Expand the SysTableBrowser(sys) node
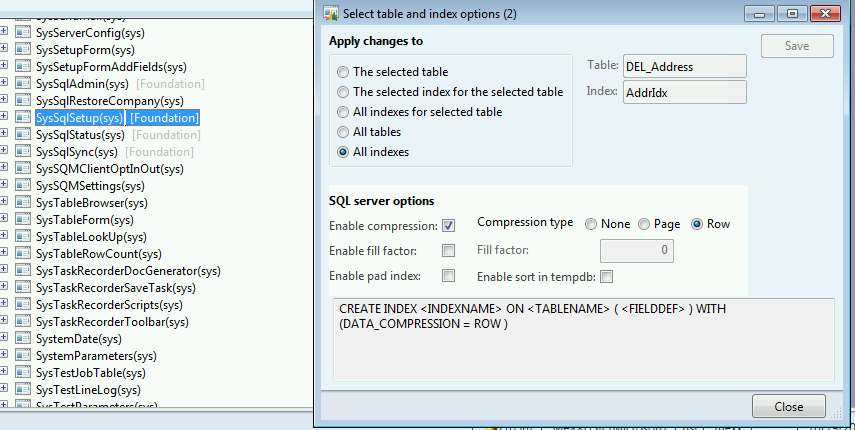The image size is (855, 430). click(5, 202)
